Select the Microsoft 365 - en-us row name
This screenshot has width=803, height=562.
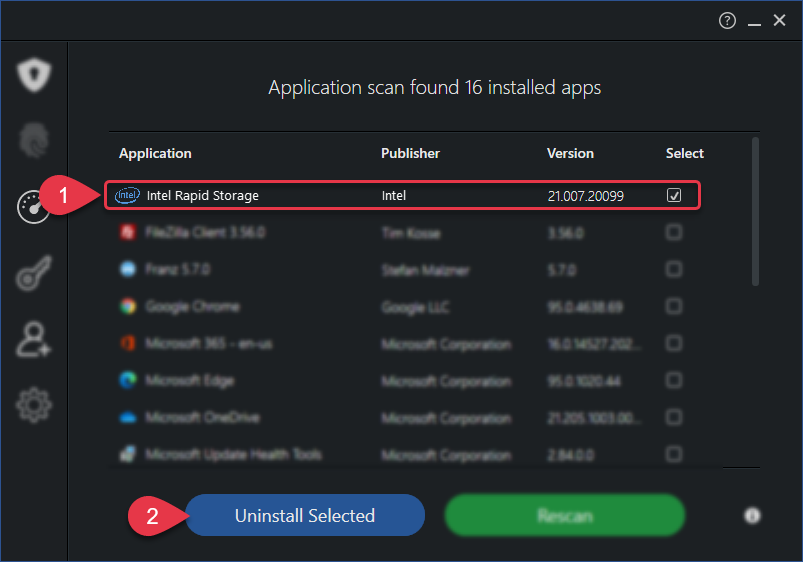pyautogui.click(x=208, y=343)
